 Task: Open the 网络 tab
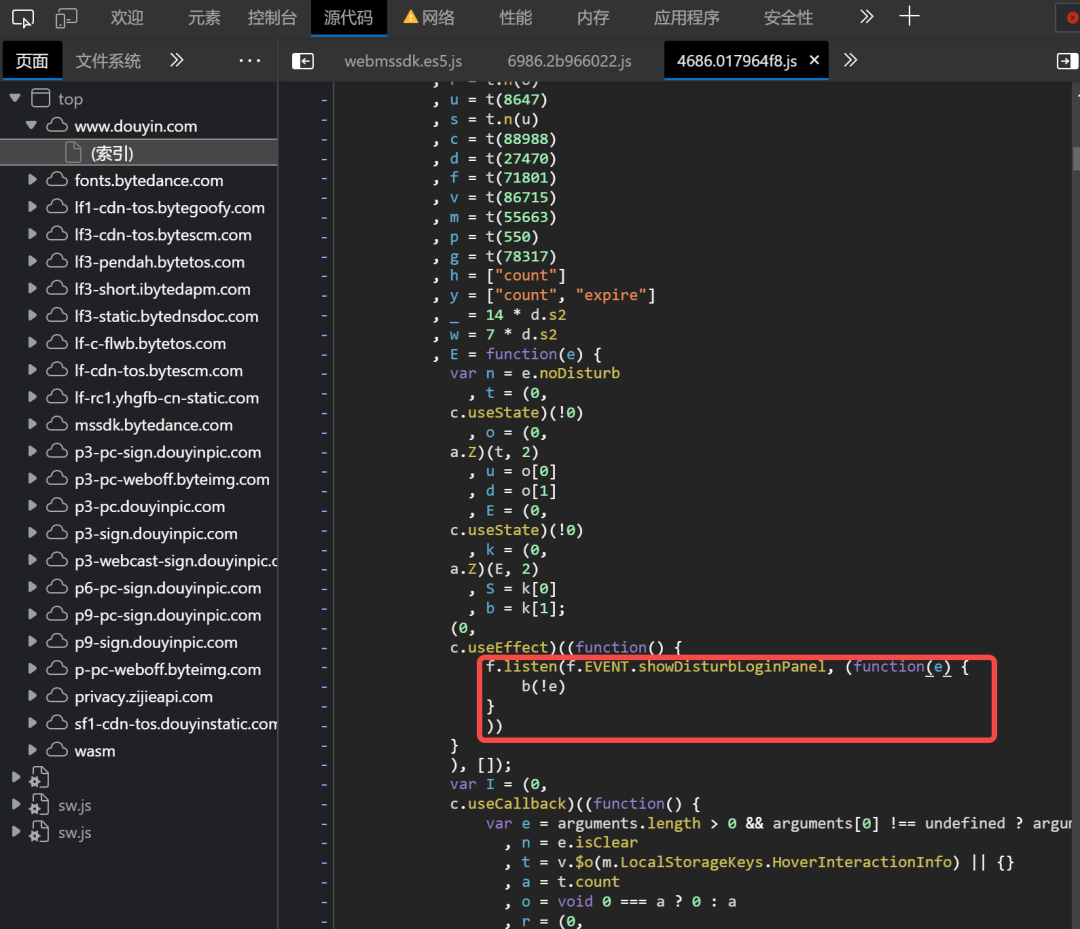tap(429, 18)
